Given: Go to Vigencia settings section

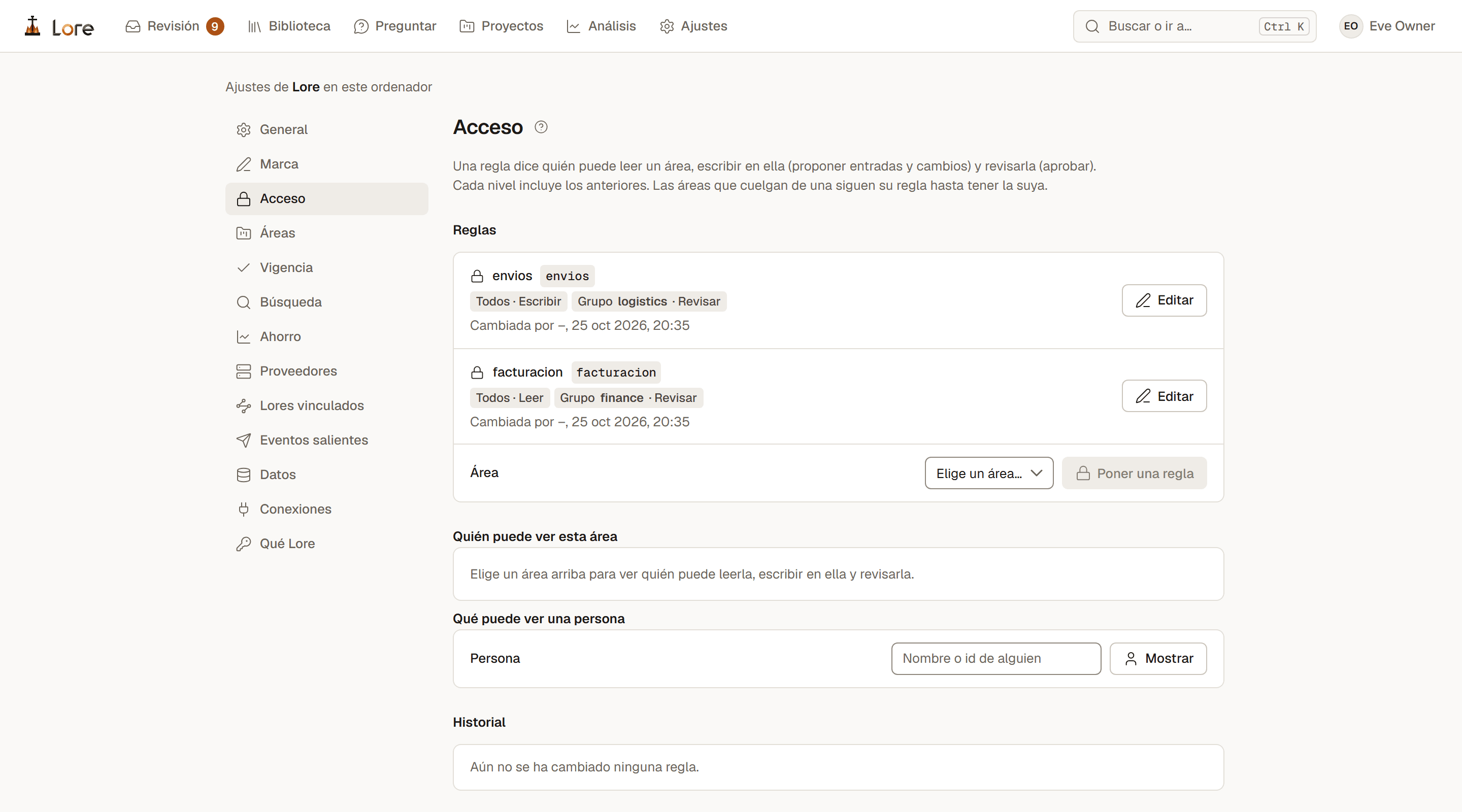Looking at the screenshot, I should pyautogui.click(x=326, y=268).
